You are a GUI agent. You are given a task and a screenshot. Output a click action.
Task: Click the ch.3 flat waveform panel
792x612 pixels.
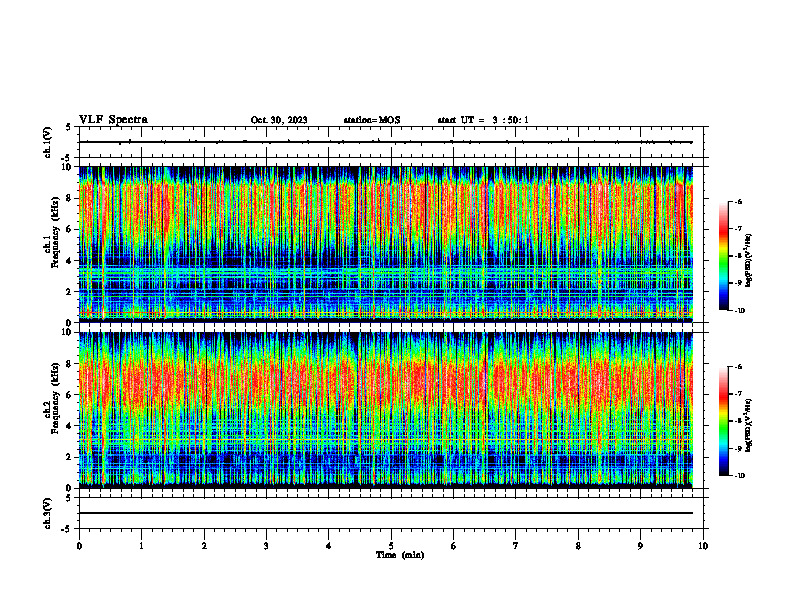point(391,513)
